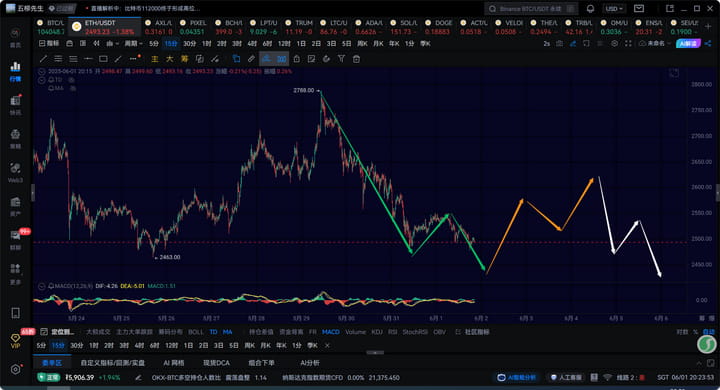
Task: Enter fullscreen chart mode
Action: coord(628,44)
